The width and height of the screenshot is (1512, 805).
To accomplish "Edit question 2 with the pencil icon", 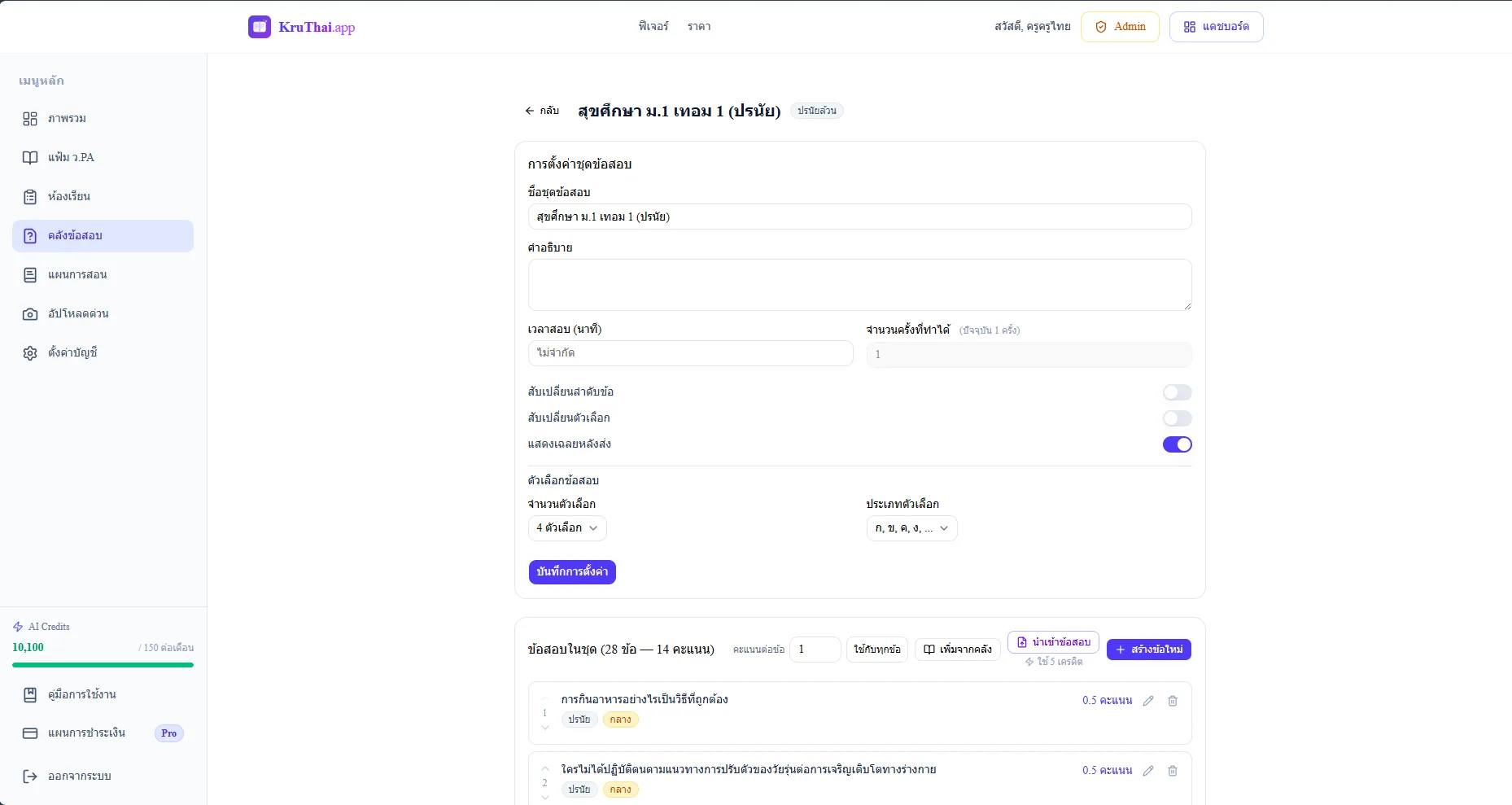I will point(1148,771).
